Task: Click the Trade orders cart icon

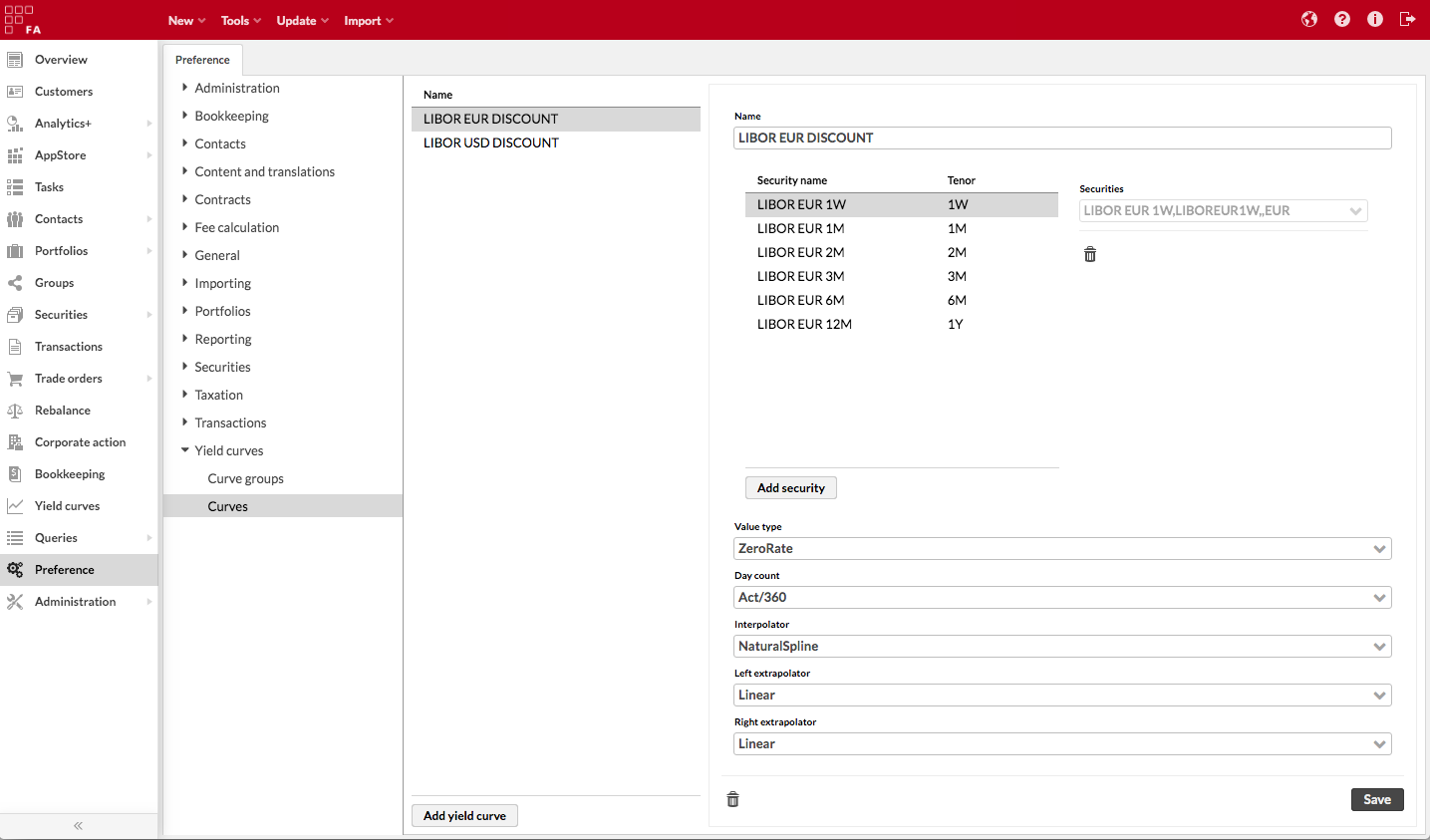Action: (15, 379)
